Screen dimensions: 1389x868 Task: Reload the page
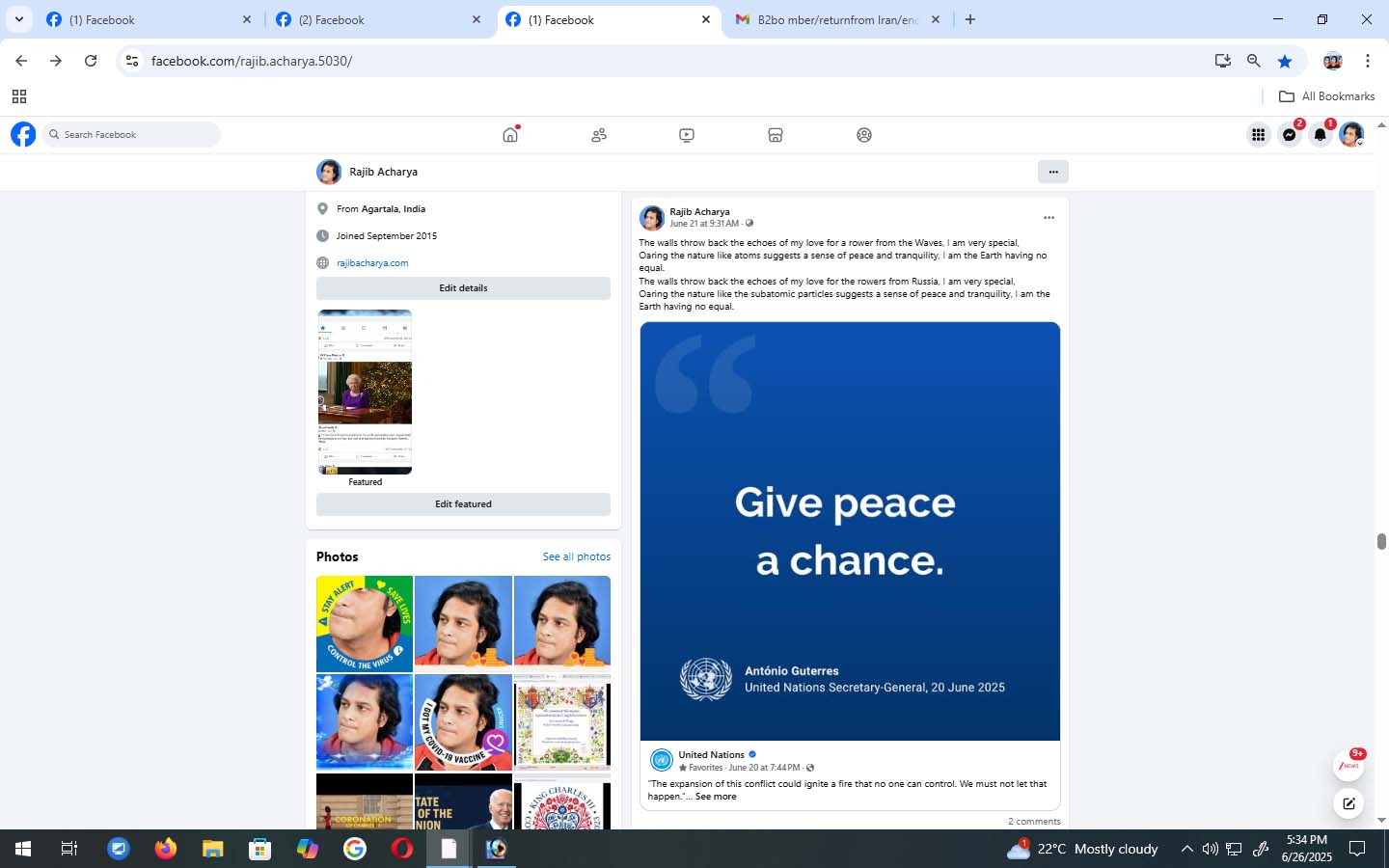91,61
